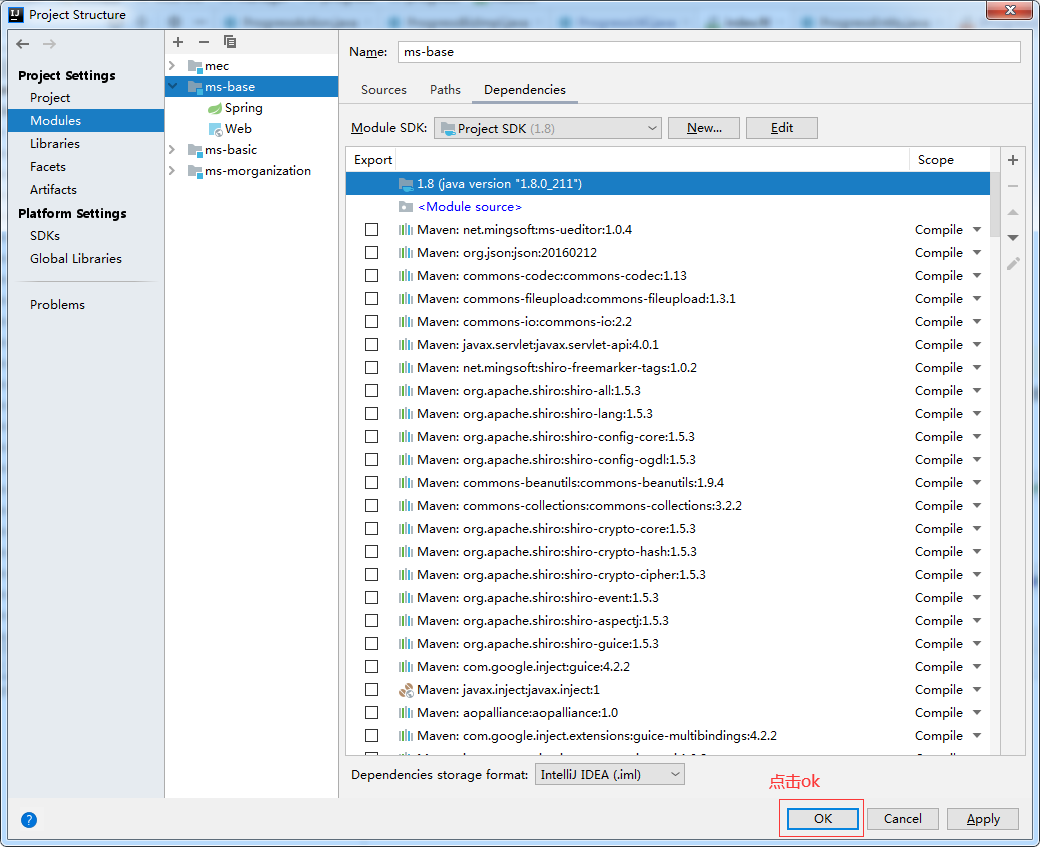Switch to the Sources tab
The image size is (1040, 847).
(383, 90)
